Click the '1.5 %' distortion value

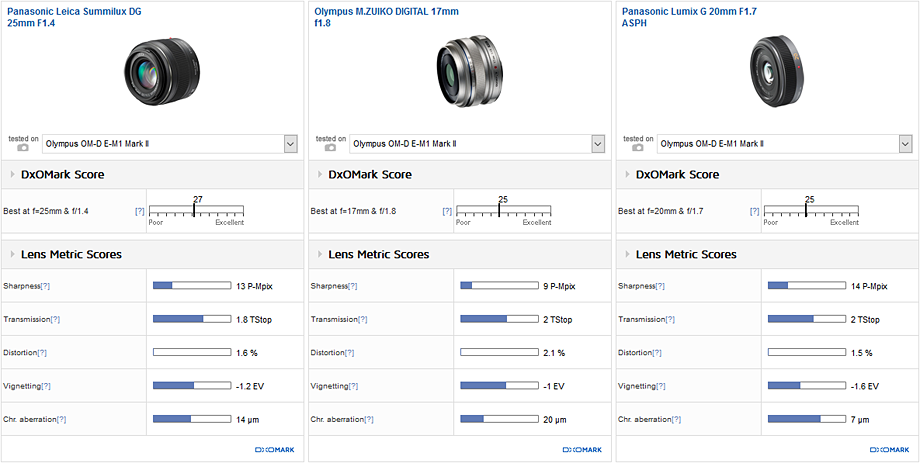tap(861, 353)
